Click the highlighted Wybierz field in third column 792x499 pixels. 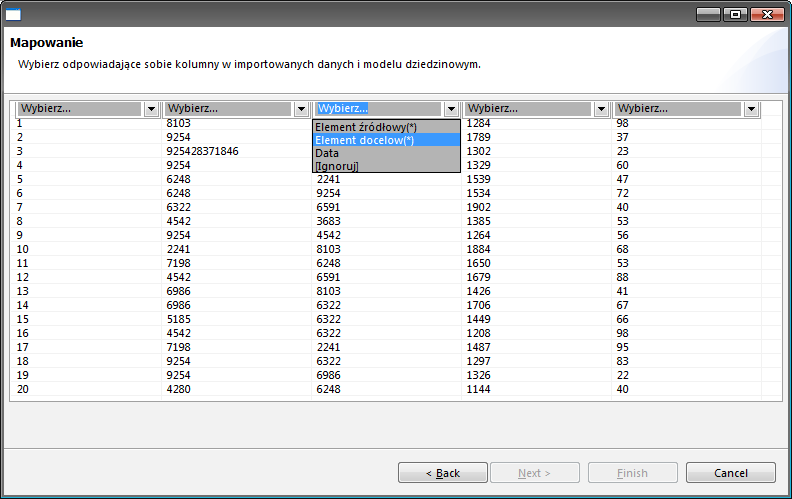(x=378, y=109)
